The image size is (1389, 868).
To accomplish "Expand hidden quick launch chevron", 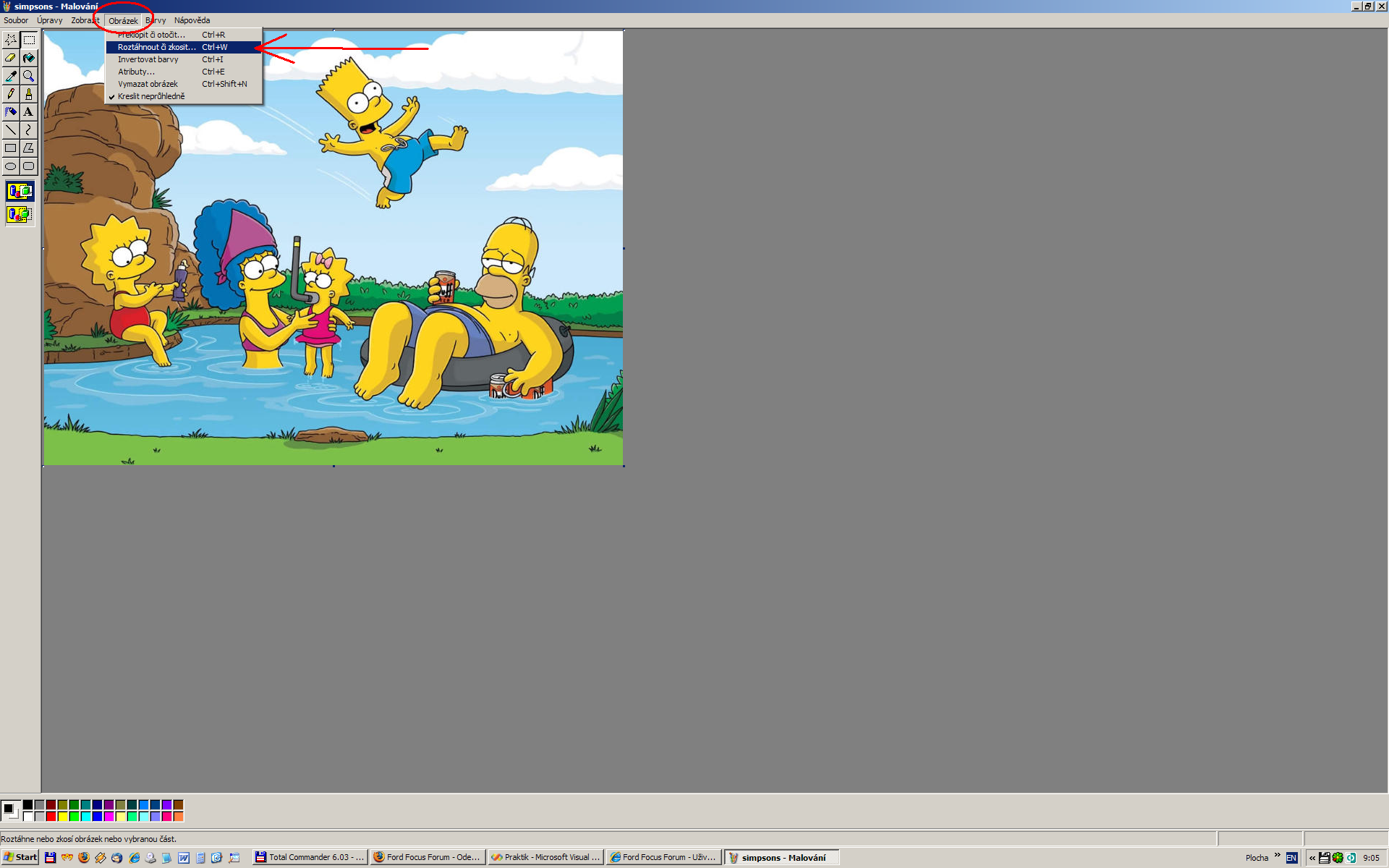I will tap(1277, 856).
